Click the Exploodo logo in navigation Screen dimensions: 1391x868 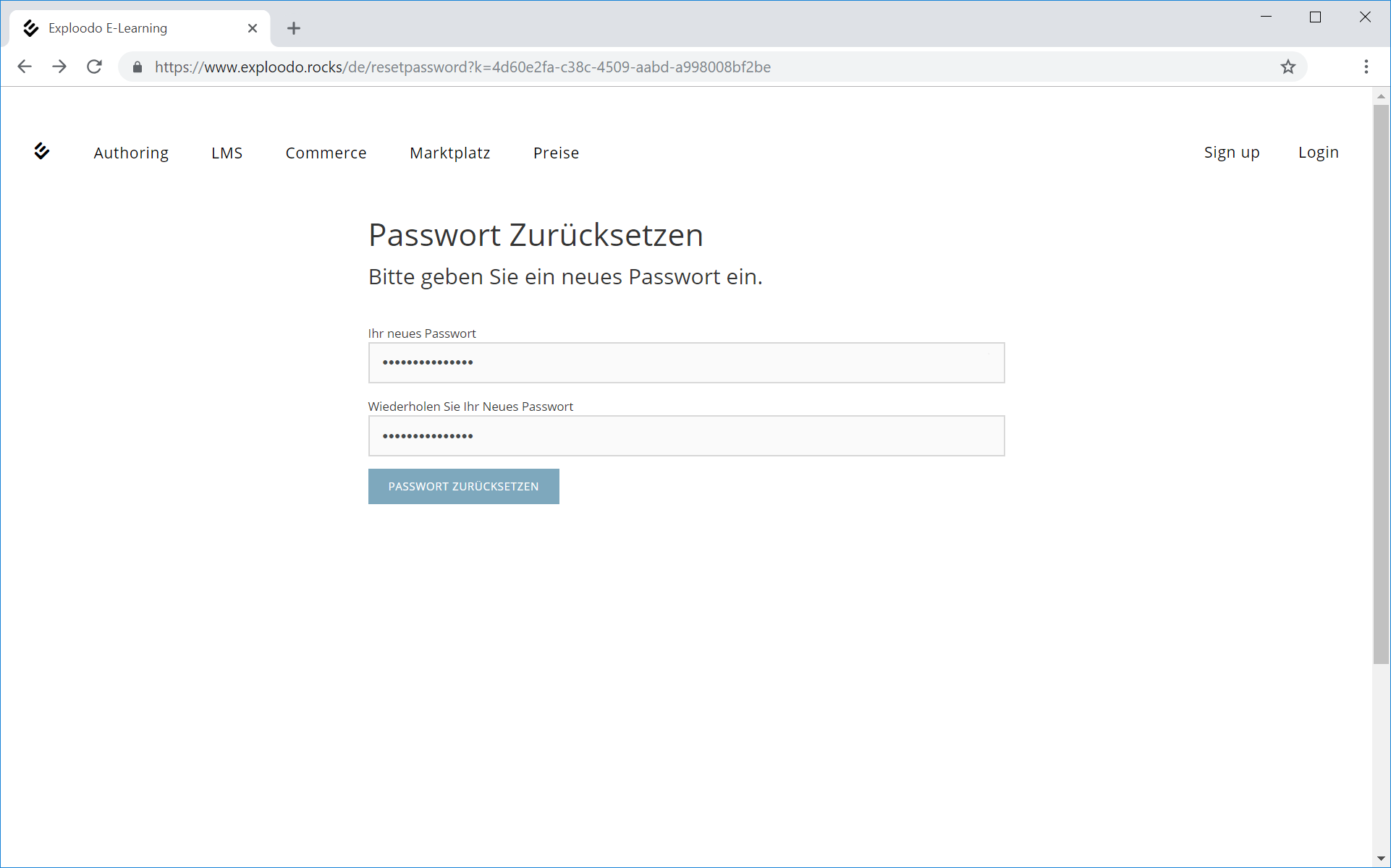pos(41,151)
